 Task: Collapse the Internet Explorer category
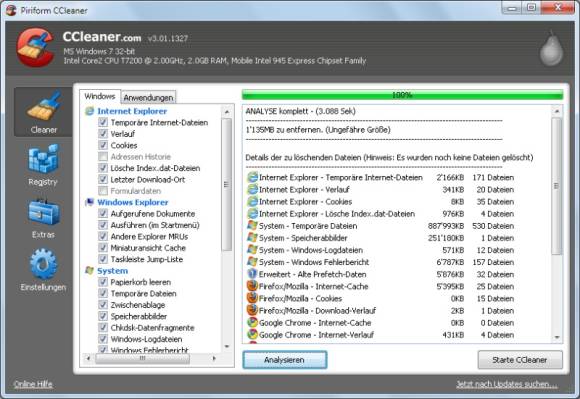coord(132,111)
